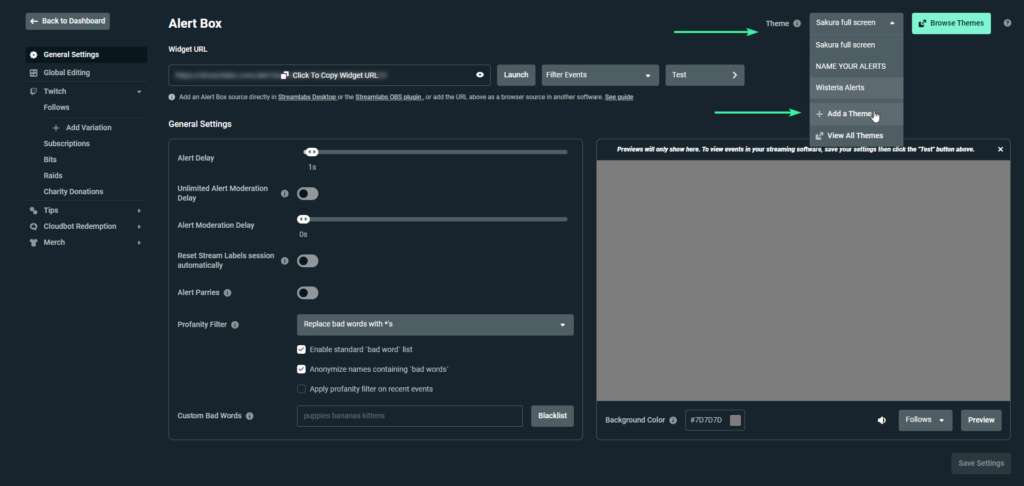The width and height of the screenshot is (1024, 486).
Task: Open Raids alert settings
Action: [x=53, y=176]
